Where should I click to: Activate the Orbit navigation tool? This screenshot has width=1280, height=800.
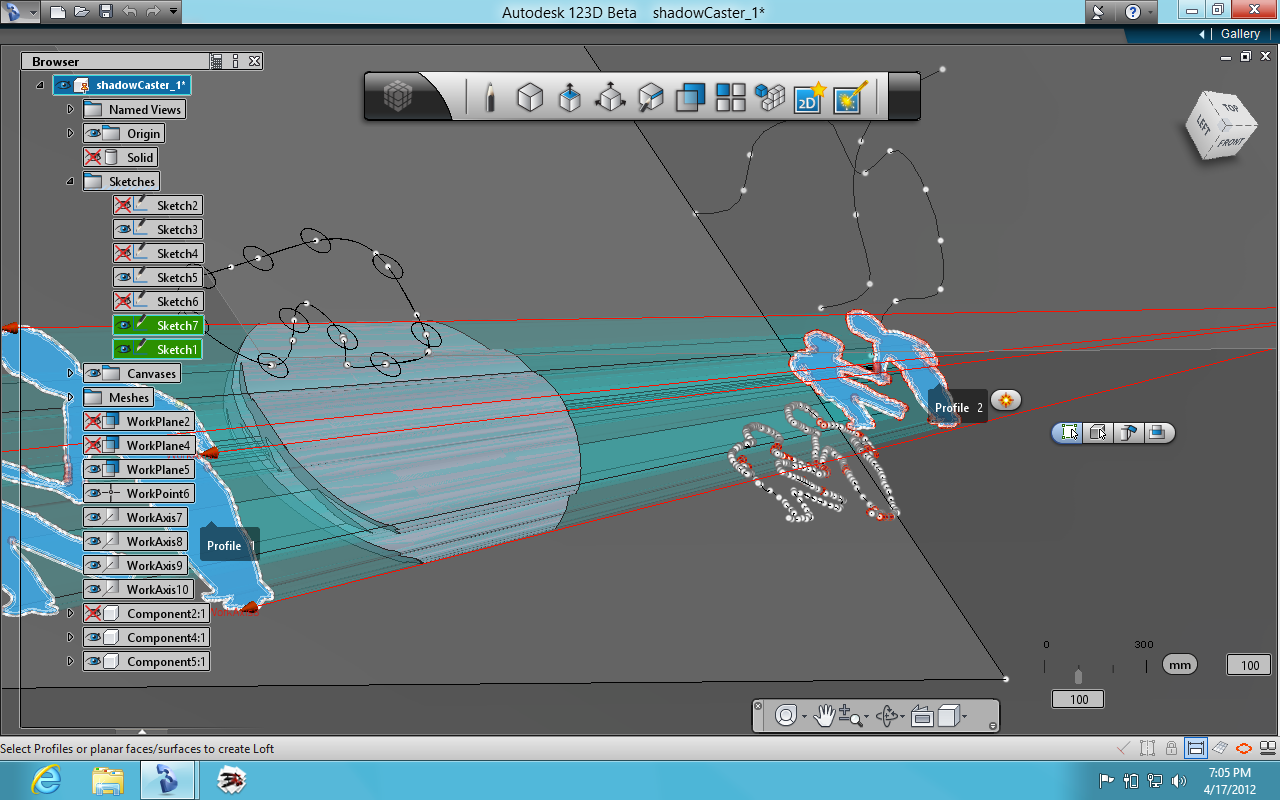(887, 716)
